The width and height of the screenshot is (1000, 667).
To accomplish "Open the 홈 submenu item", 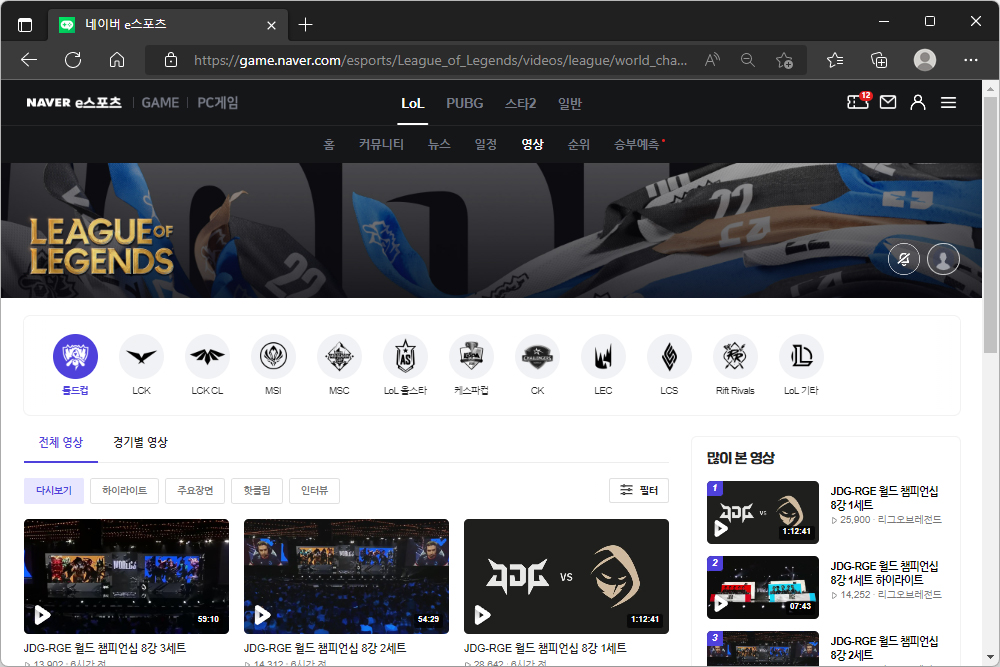I will [329, 144].
